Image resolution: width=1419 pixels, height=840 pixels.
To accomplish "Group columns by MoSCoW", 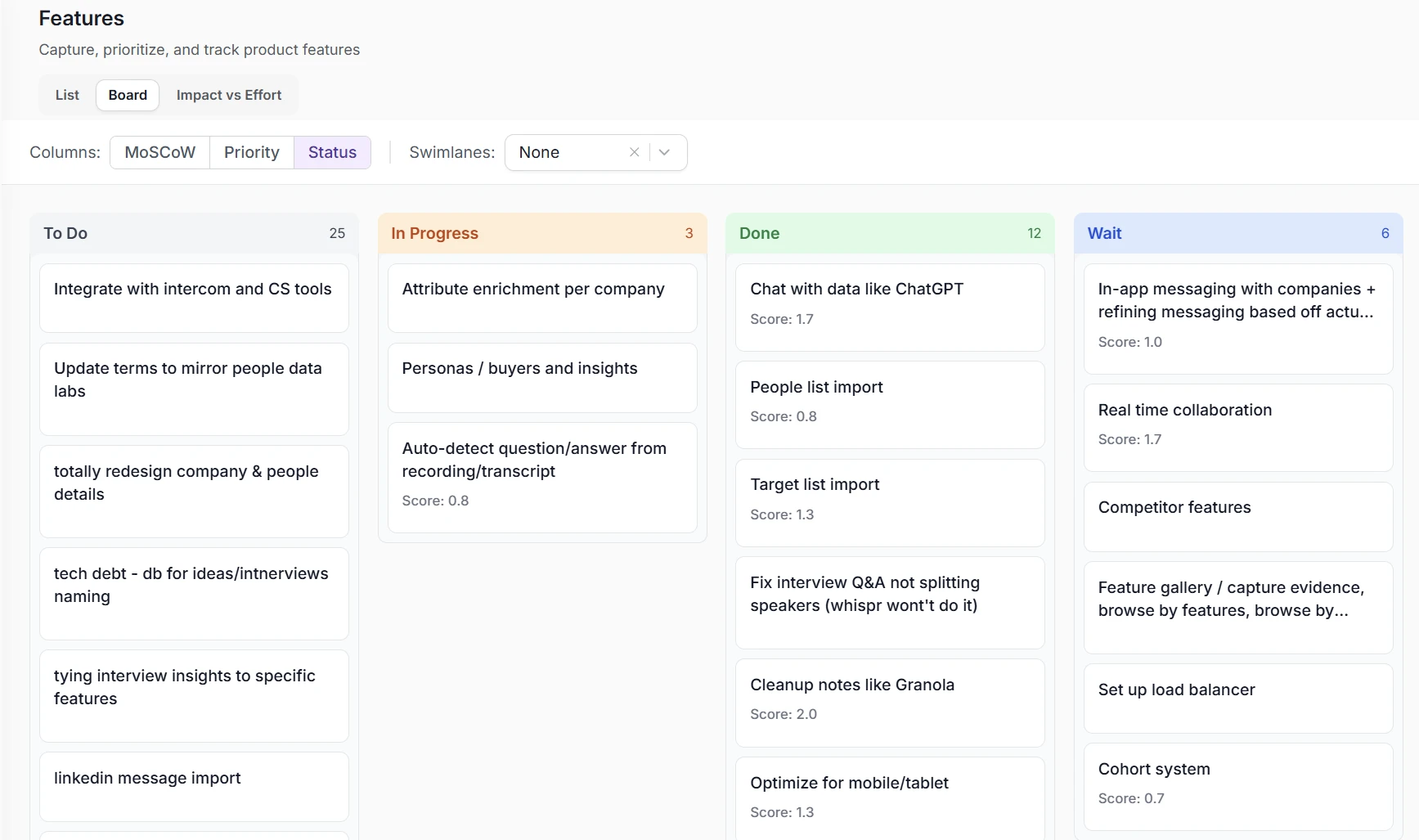I will click(x=160, y=152).
